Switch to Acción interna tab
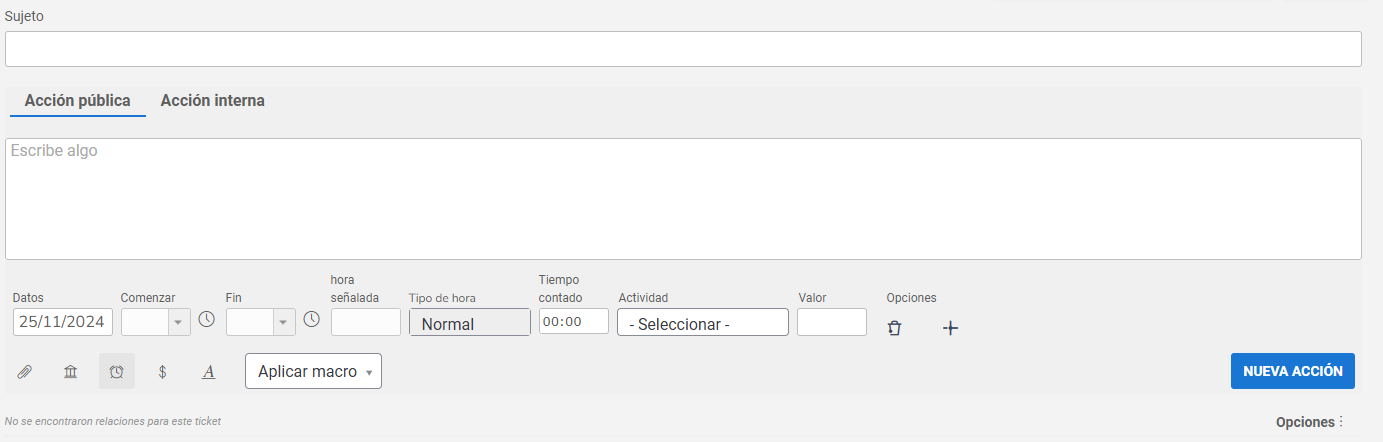Image resolution: width=1383 pixels, height=442 pixels. pos(213,101)
